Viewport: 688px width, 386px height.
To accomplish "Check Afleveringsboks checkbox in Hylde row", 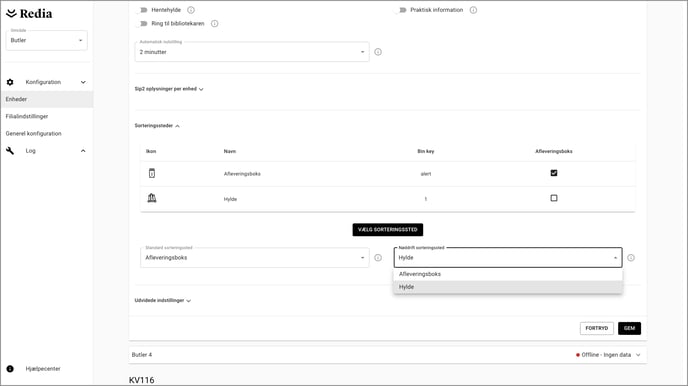I will [x=554, y=198].
